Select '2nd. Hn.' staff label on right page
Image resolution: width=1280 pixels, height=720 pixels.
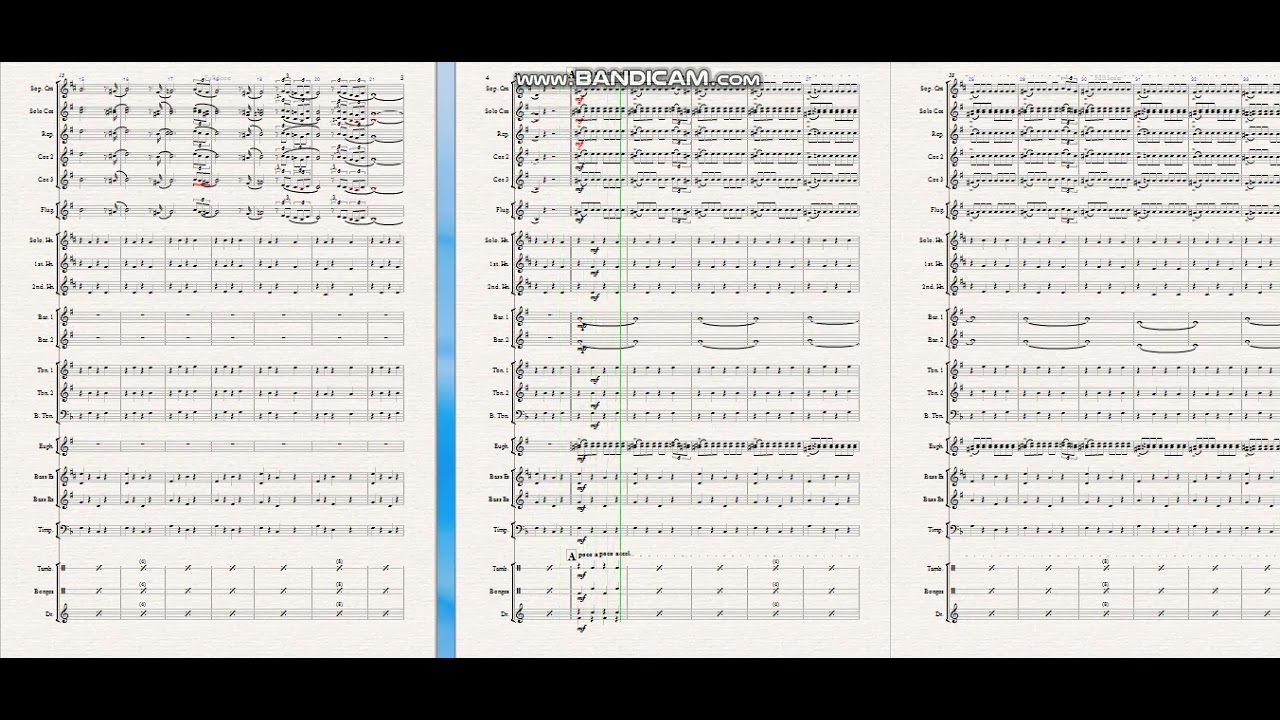click(933, 286)
